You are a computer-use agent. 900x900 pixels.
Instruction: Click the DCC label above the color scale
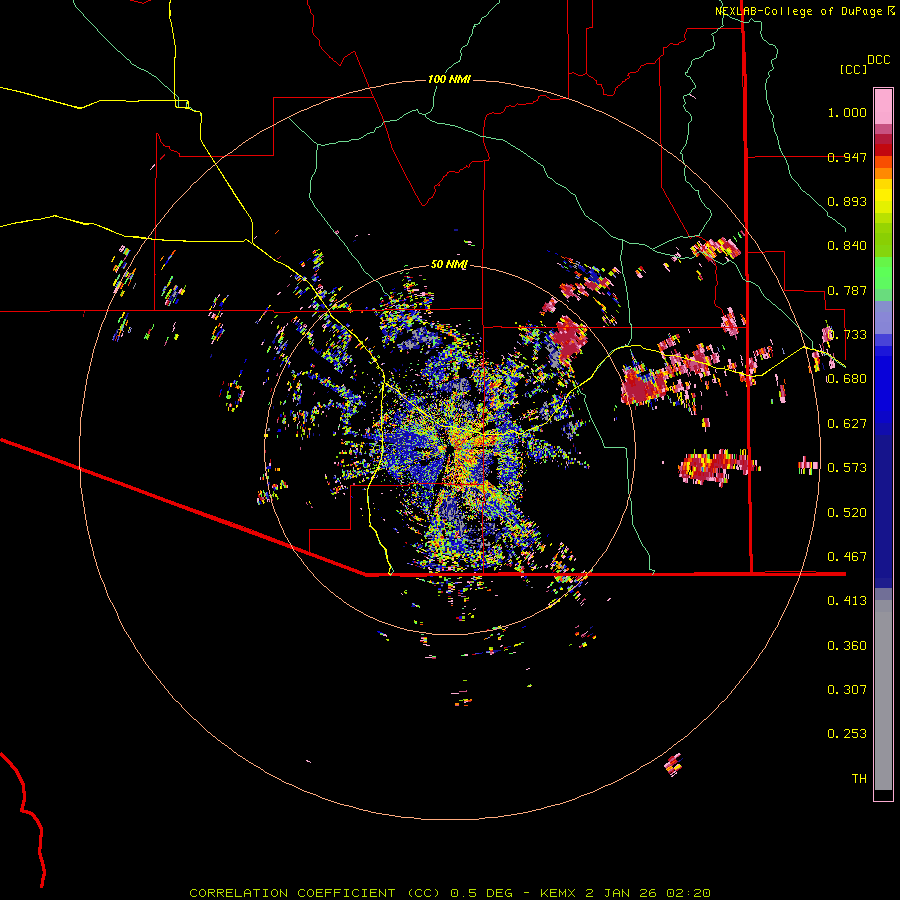(879, 59)
